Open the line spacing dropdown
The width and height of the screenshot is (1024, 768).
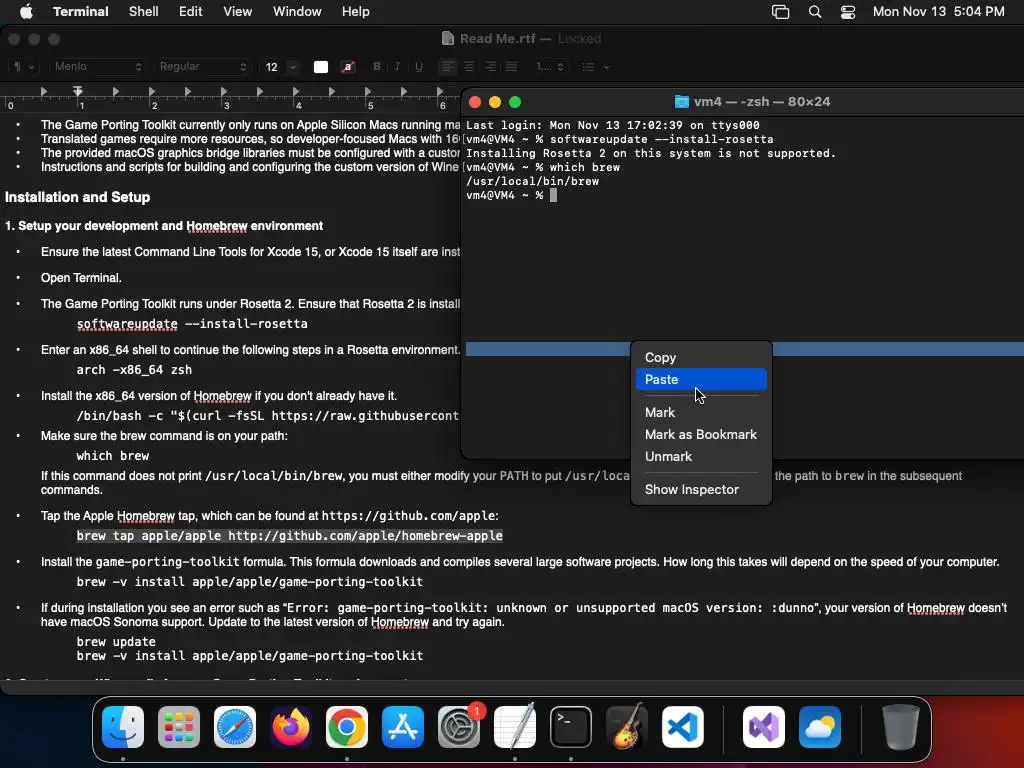pyautogui.click(x=549, y=67)
